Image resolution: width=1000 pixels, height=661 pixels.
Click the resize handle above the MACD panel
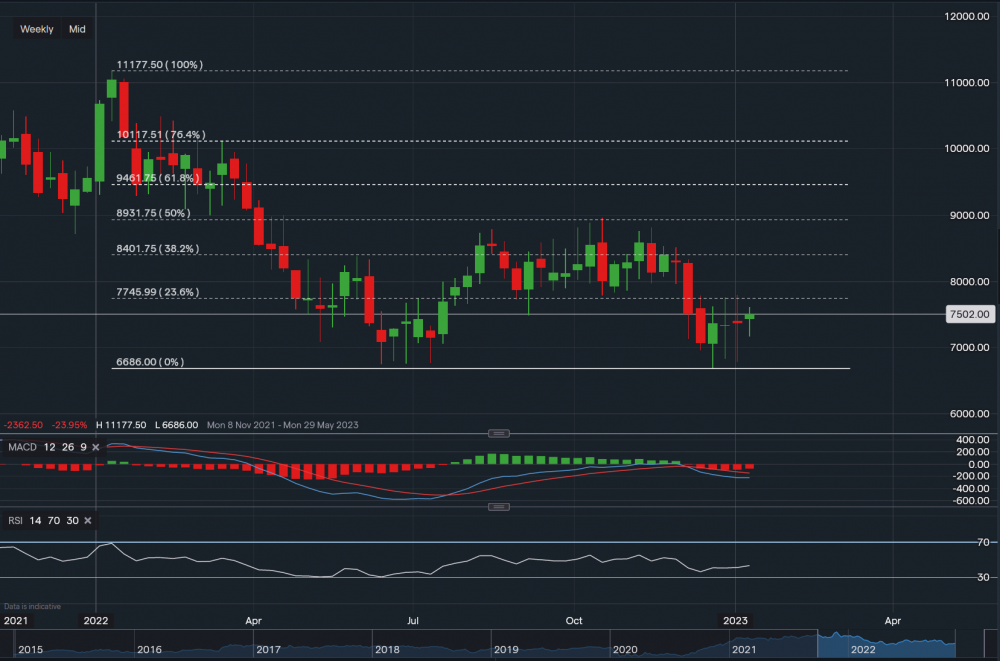coord(497,433)
